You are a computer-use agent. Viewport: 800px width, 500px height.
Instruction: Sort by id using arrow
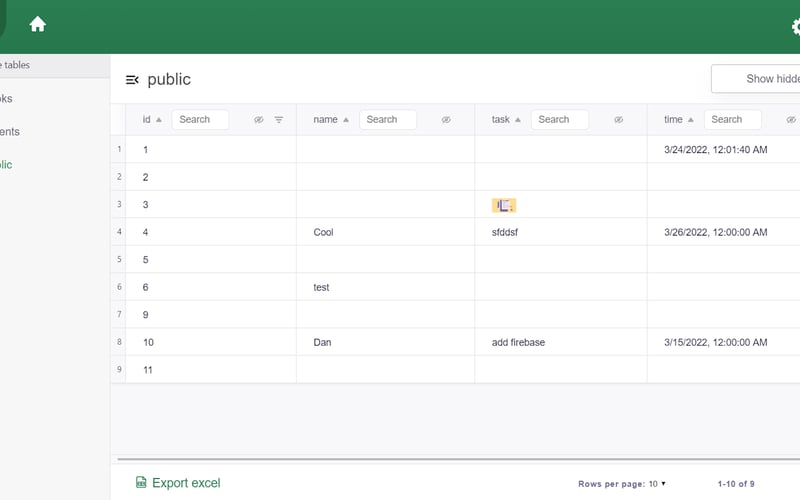pyautogui.click(x=159, y=120)
